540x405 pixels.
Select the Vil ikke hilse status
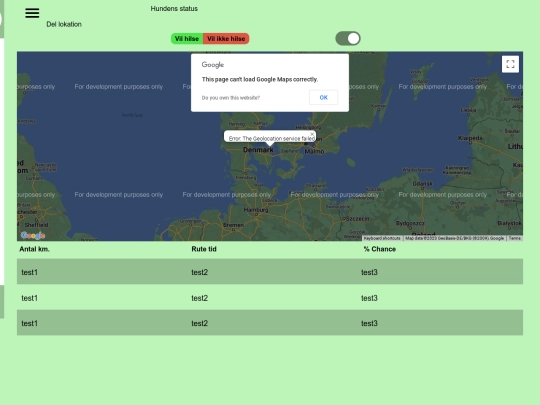(226, 39)
